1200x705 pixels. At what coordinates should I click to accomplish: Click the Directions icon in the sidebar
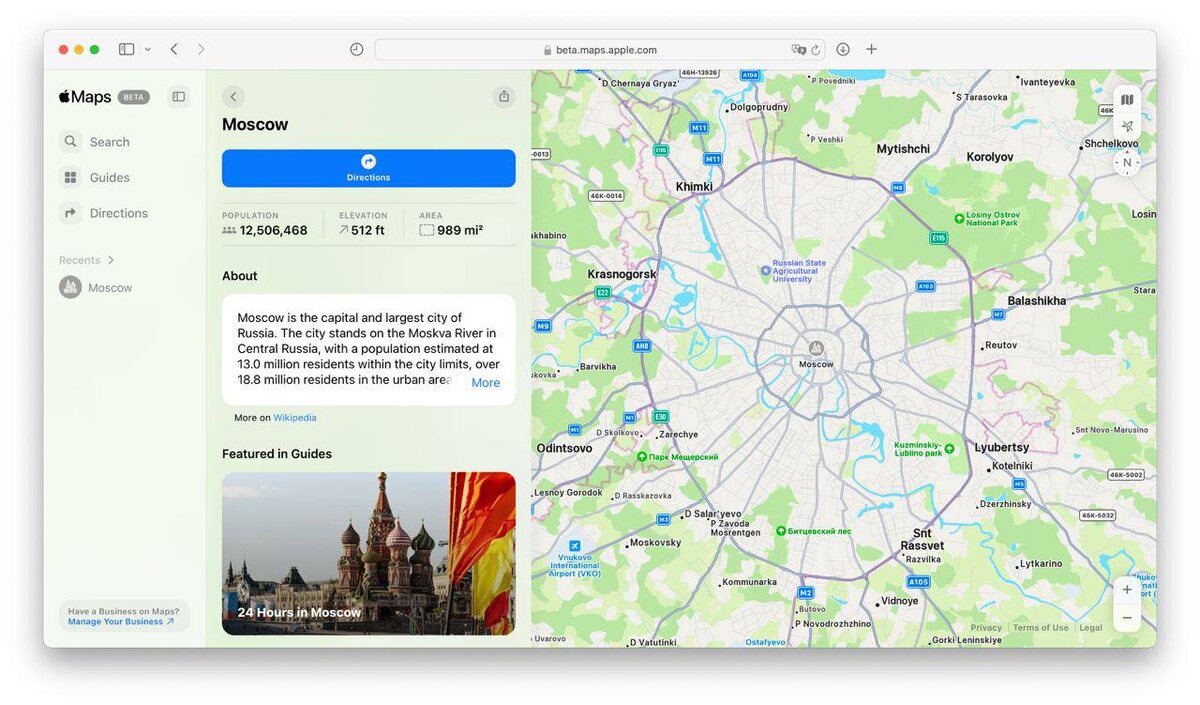pyautogui.click(x=70, y=212)
